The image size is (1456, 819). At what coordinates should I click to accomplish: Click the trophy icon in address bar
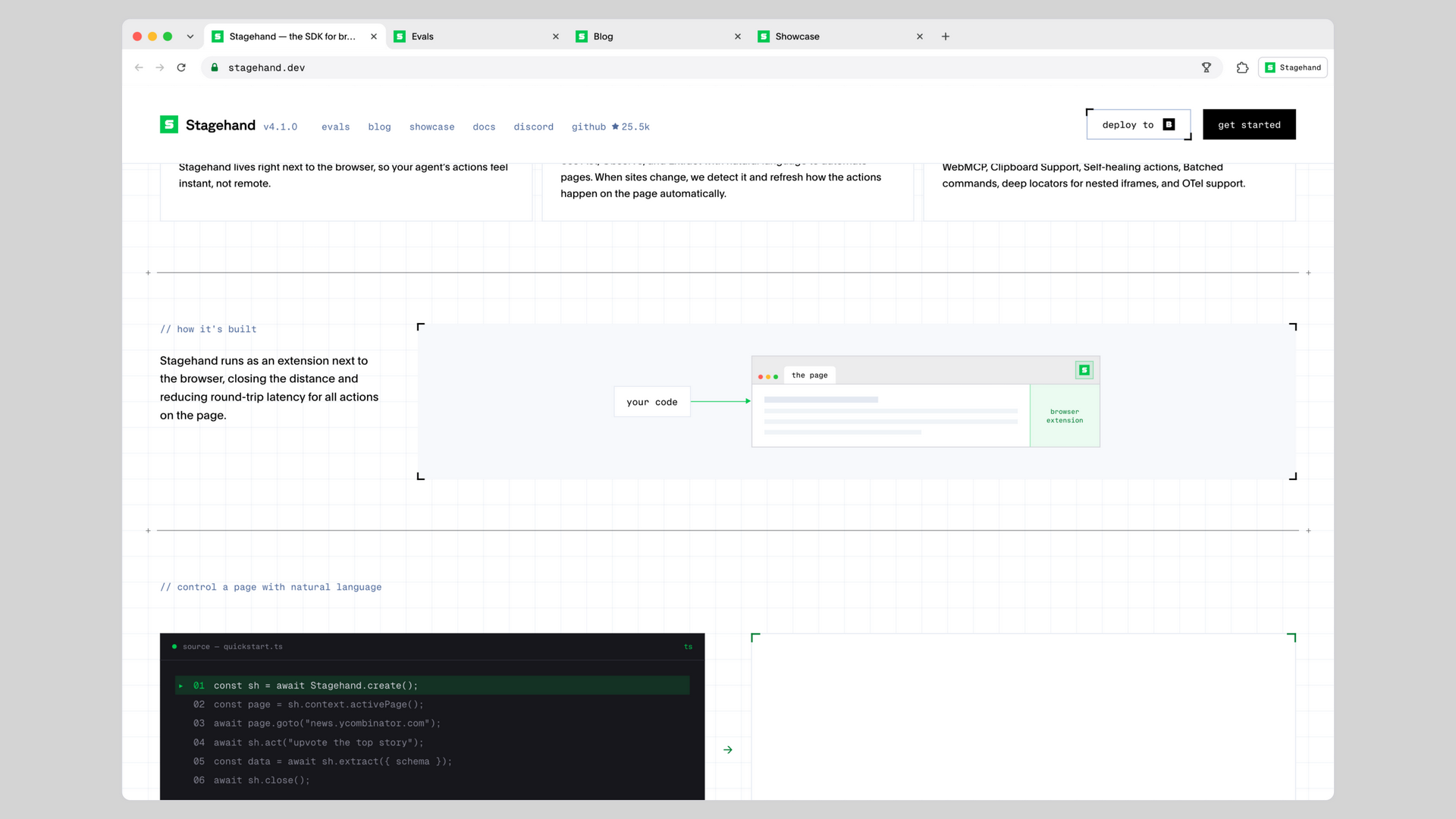point(1207,67)
